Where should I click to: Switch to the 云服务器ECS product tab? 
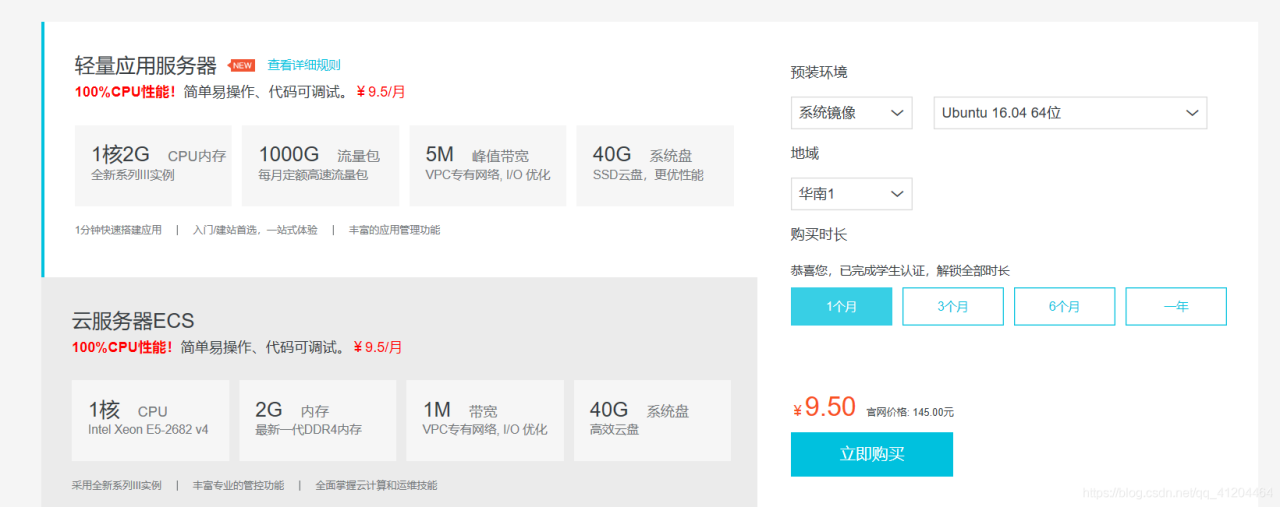133,321
